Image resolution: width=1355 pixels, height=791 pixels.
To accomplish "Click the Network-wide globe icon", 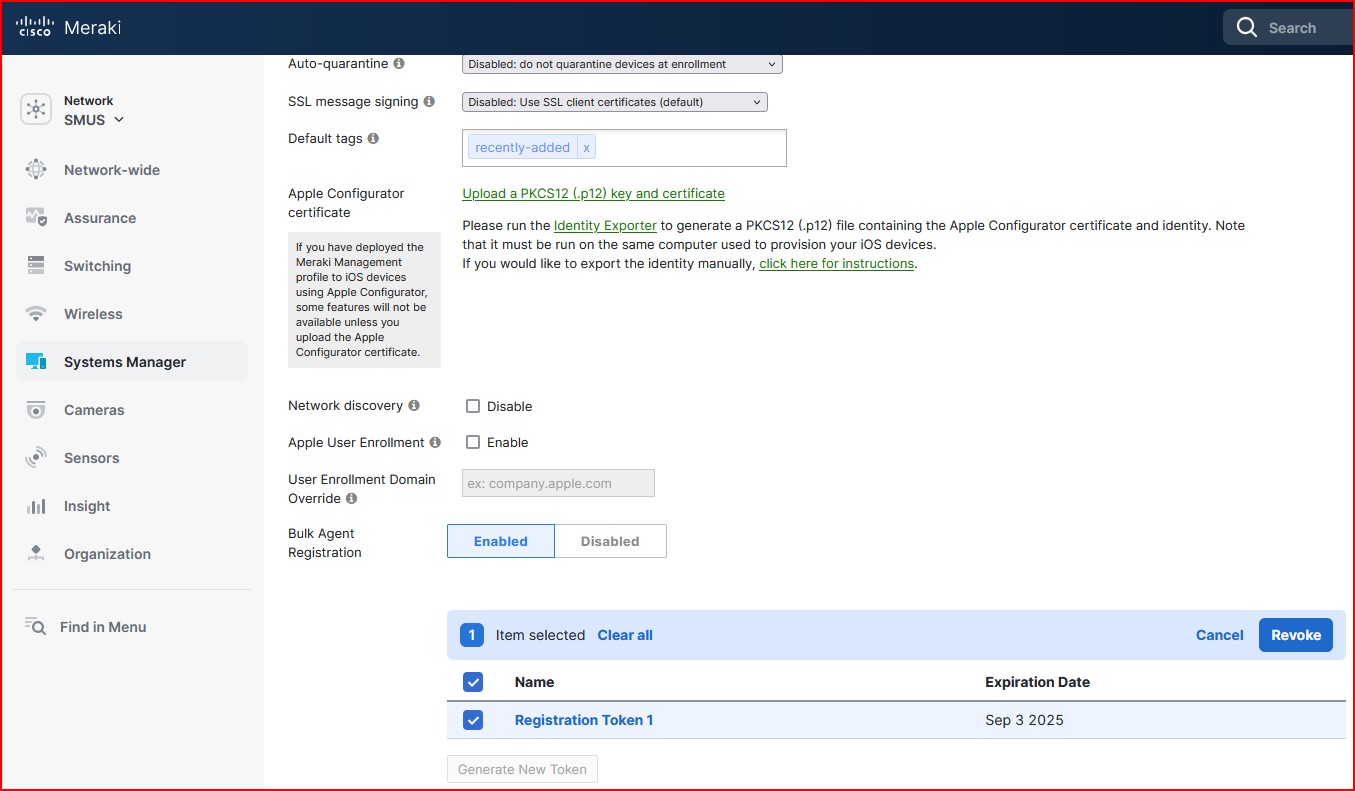I will [36, 170].
